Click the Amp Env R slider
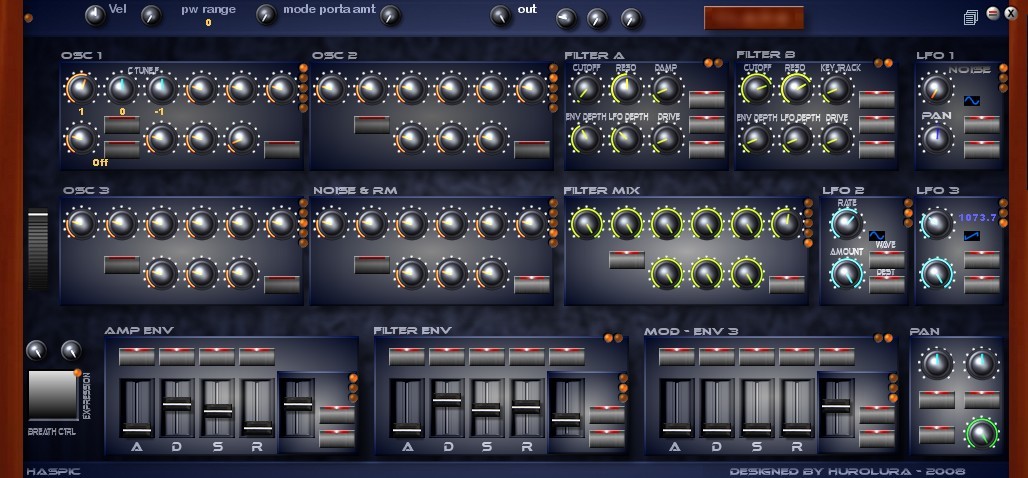This screenshot has height=478, width=1028. click(258, 407)
